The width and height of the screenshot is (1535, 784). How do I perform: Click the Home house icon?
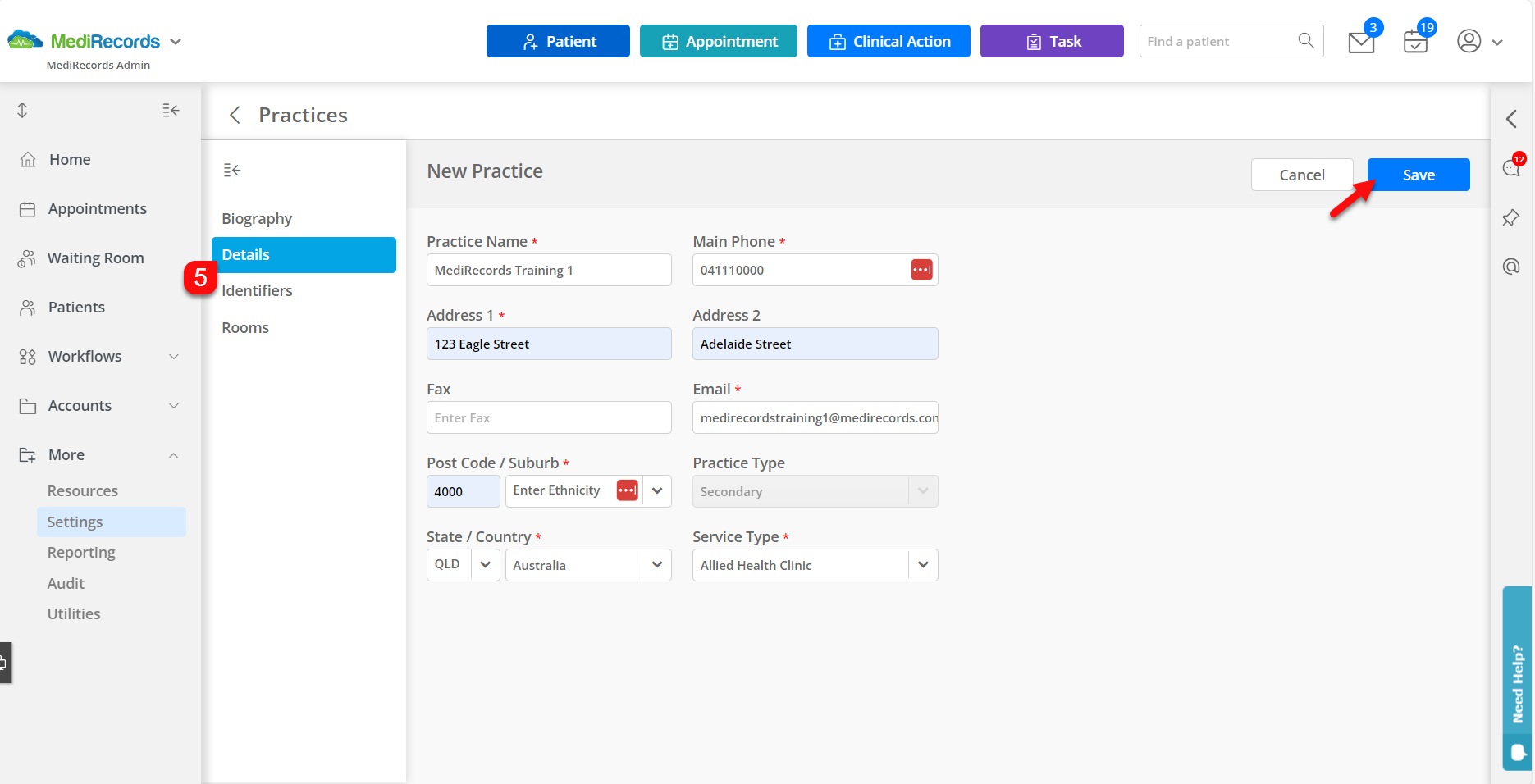[28, 159]
